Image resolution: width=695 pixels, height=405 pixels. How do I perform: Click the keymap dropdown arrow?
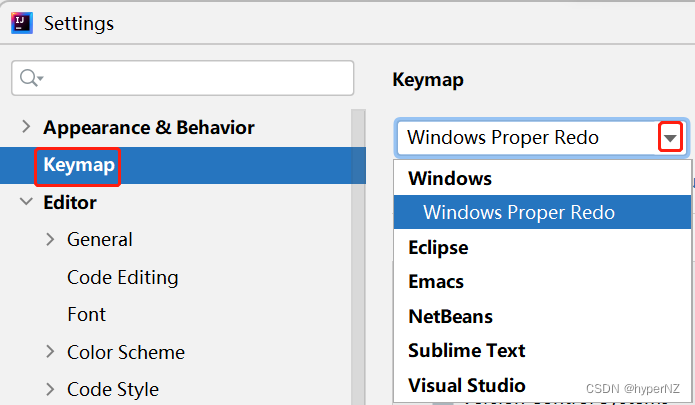[670, 137]
